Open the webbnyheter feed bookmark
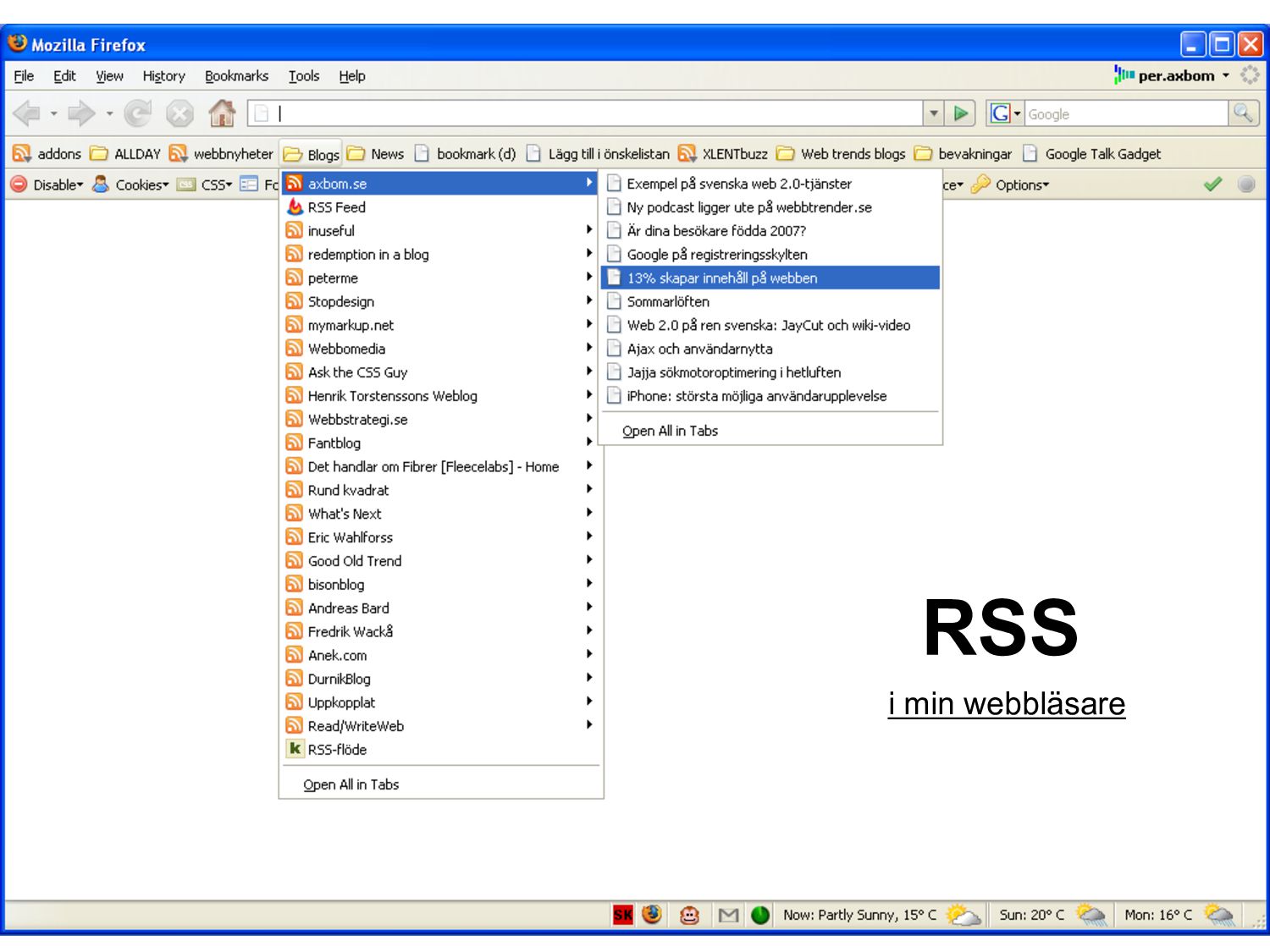Image resolution: width=1270 pixels, height=952 pixels. (x=221, y=154)
